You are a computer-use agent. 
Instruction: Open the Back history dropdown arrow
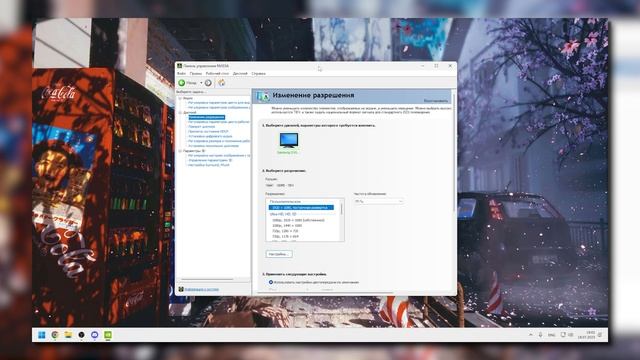click(x=201, y=83)
